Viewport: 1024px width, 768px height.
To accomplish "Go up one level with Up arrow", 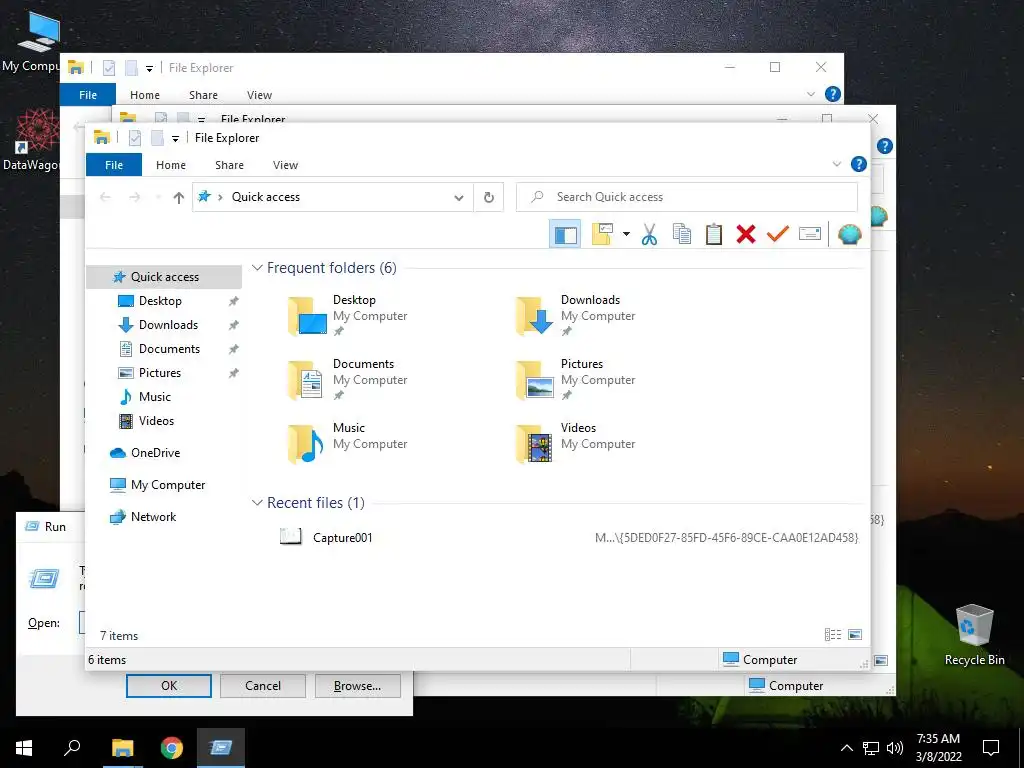I will point(178,197).
